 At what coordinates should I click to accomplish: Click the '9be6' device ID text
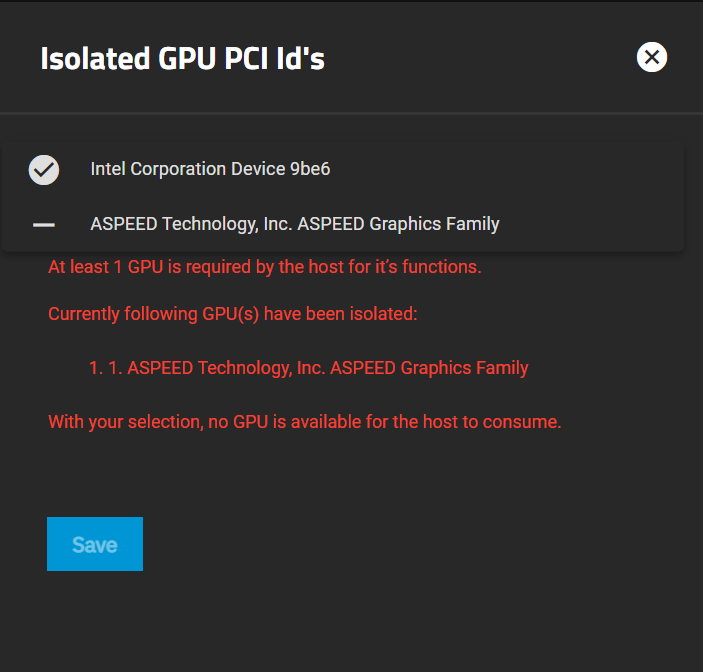click(x=310, y=169)
